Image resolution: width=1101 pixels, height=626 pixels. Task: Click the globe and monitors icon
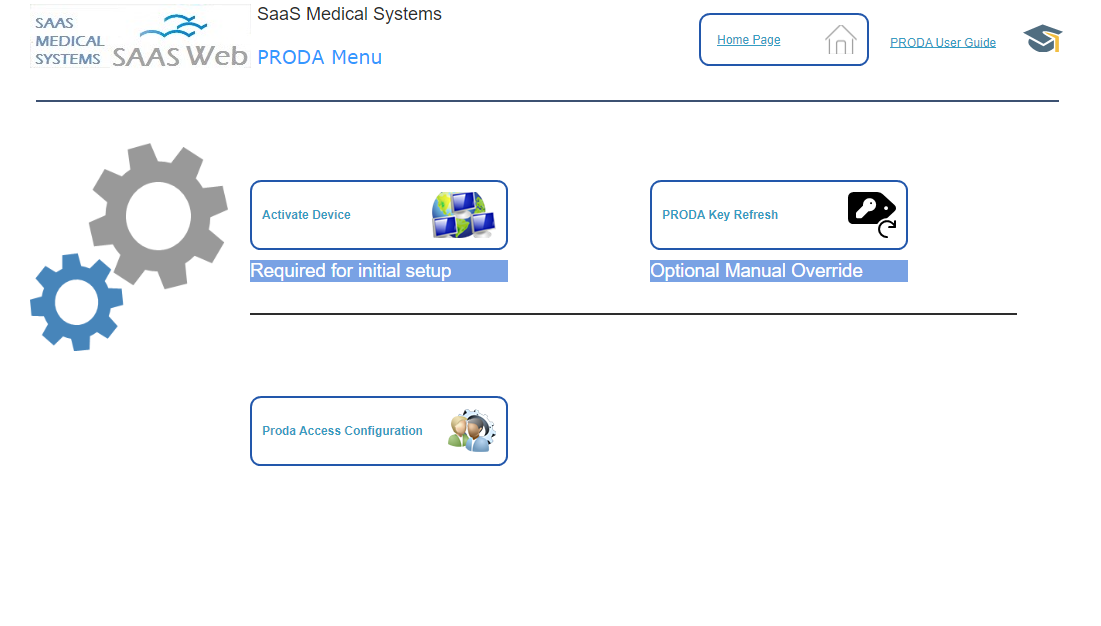(463, 215)
